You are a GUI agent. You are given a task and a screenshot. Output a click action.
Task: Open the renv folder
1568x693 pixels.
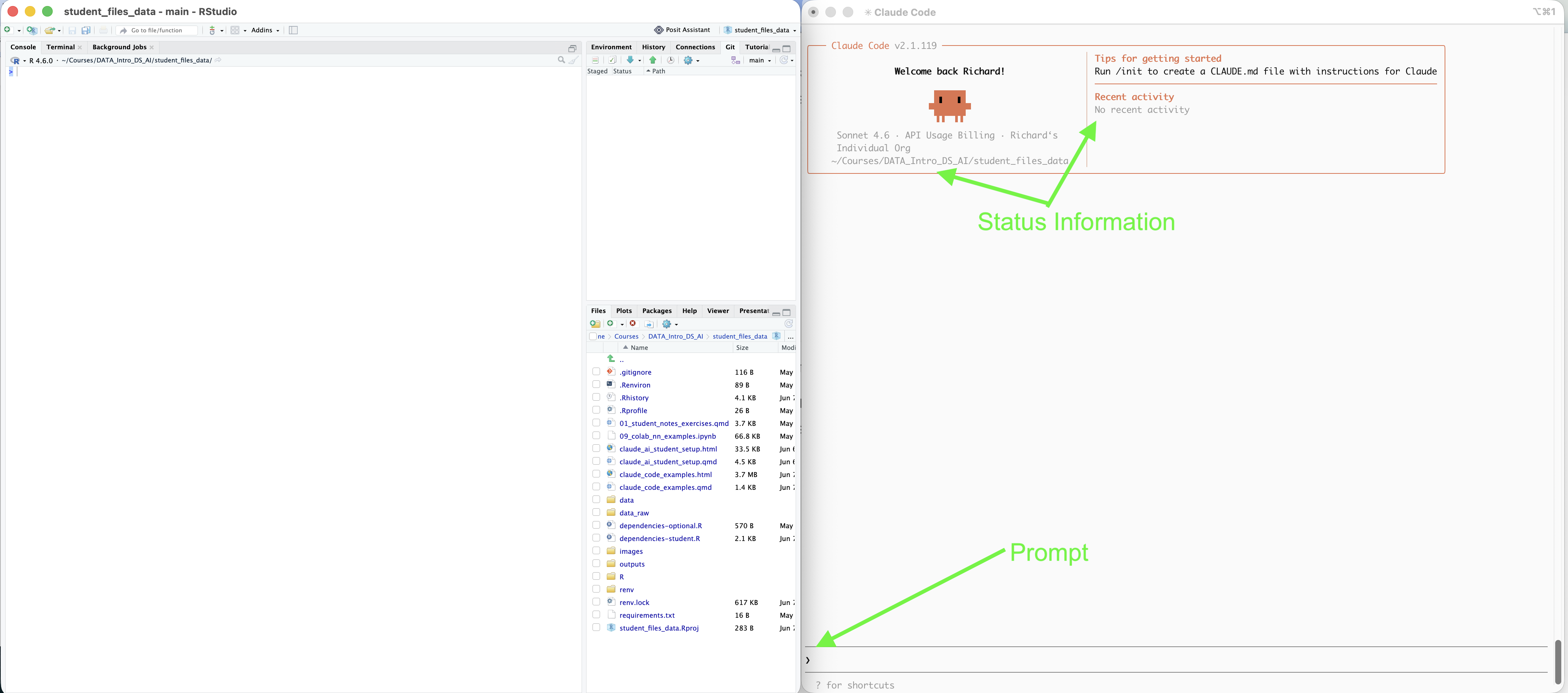626,590
